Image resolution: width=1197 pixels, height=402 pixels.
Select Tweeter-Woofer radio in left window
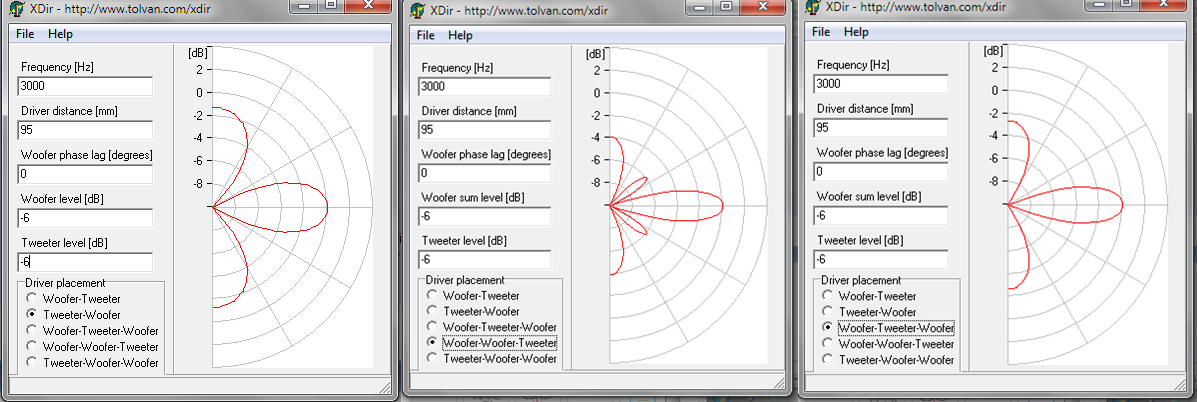(x=31, y=314)
